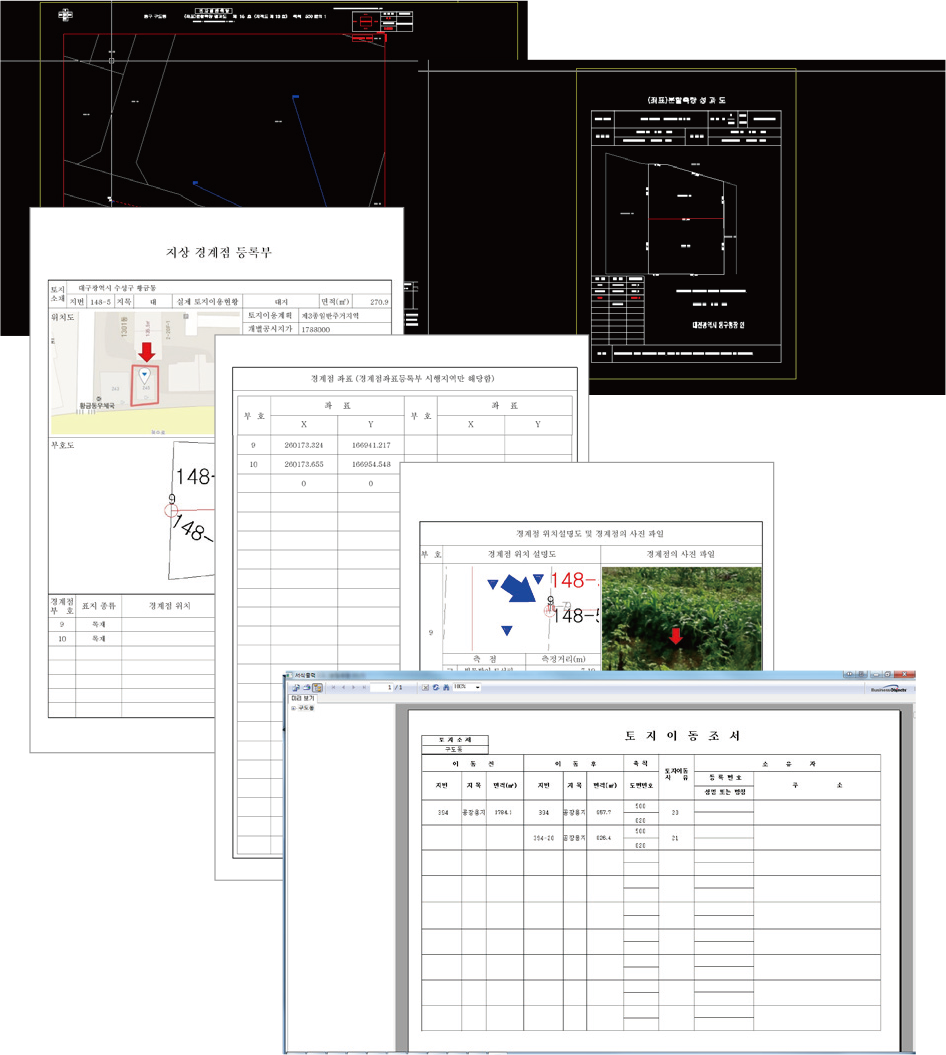The image size is (946, 1055).
Task: Expand the 구도동 group tree node
Action: click(293, 708)
